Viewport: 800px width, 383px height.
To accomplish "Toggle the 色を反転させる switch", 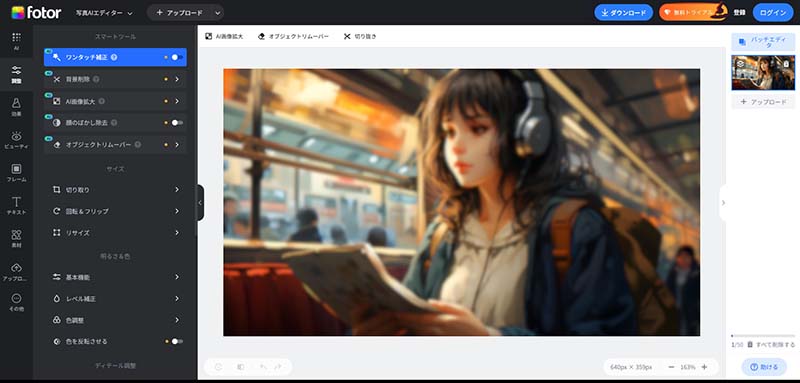I will [x=177, y=341].
